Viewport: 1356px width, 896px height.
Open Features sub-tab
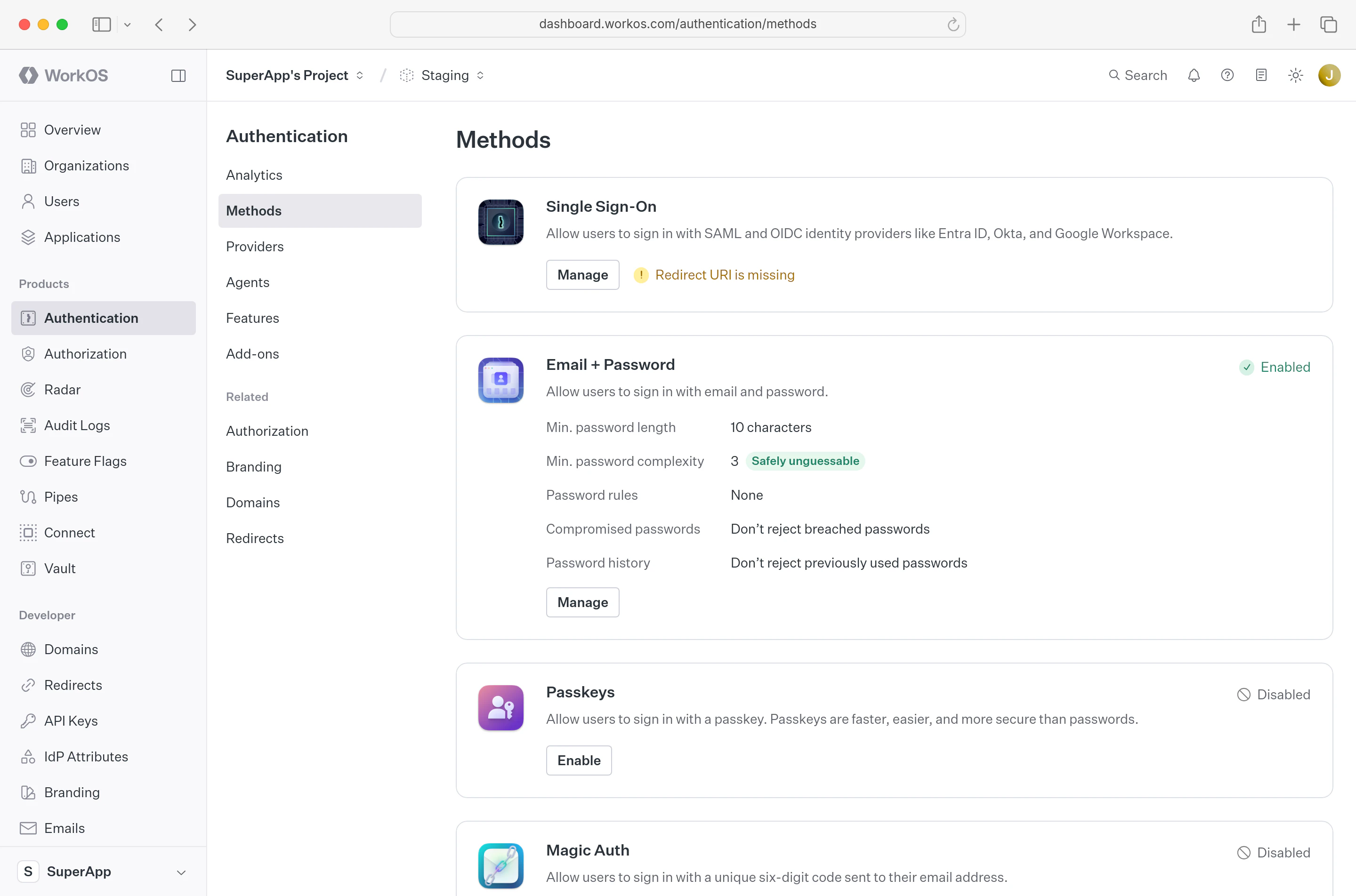[320, 318]
